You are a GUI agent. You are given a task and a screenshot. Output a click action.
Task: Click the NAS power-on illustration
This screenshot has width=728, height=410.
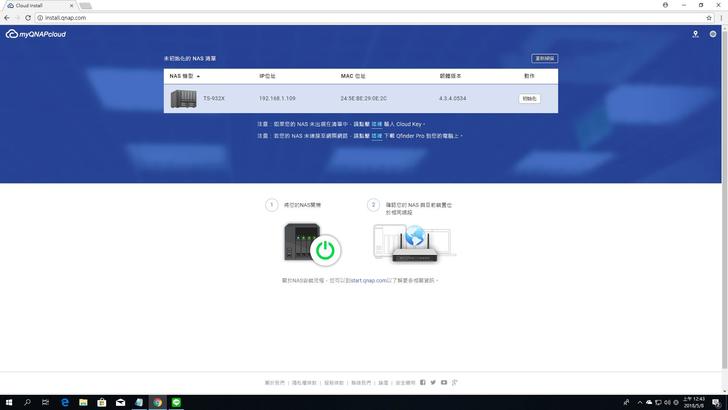[x=312, y=244]
